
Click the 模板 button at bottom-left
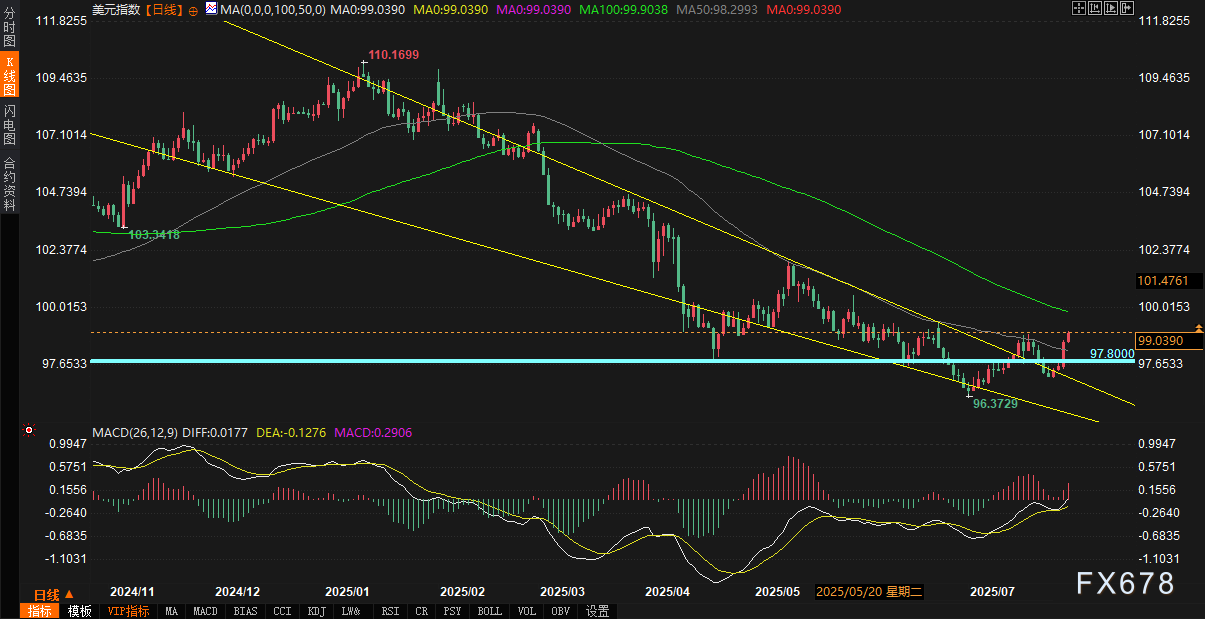tap(80, 611)
